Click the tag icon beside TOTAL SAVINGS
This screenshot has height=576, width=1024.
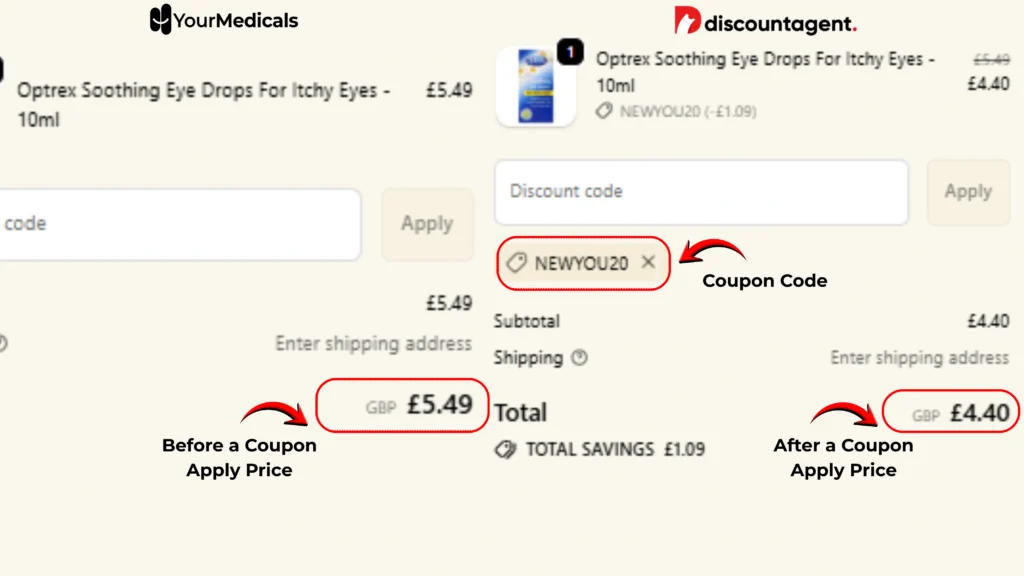coord(506,449)
